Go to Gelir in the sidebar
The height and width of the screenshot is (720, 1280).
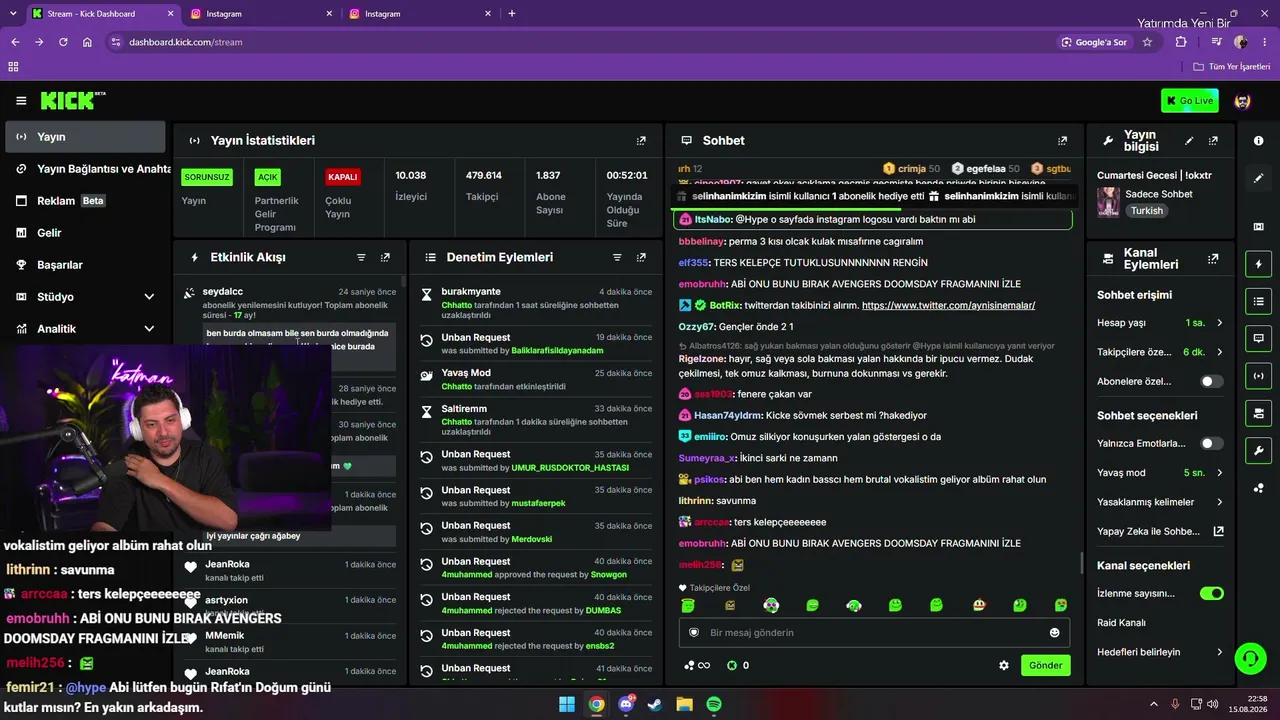pyautogui.click(x=85, y=233)
